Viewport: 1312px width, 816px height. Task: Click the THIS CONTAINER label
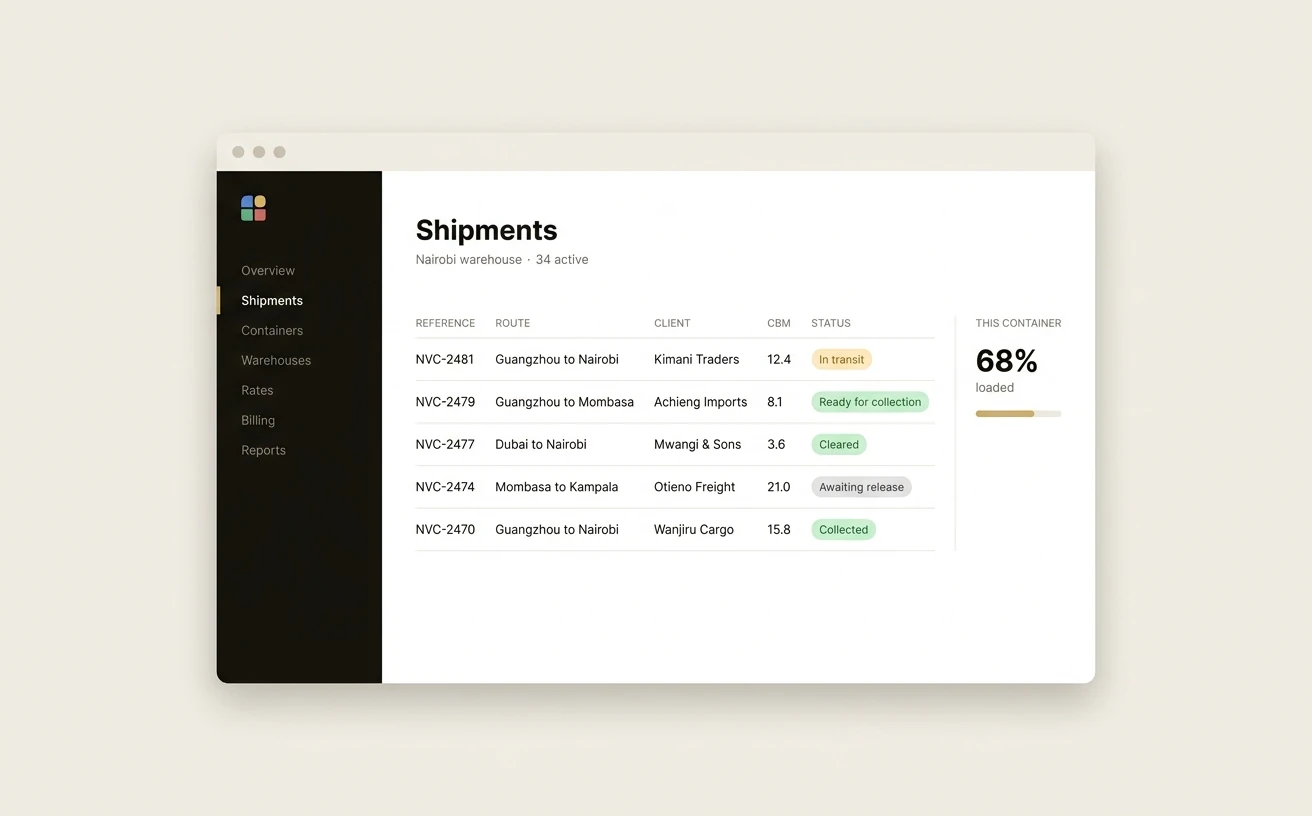click(x=1018, y=323)
